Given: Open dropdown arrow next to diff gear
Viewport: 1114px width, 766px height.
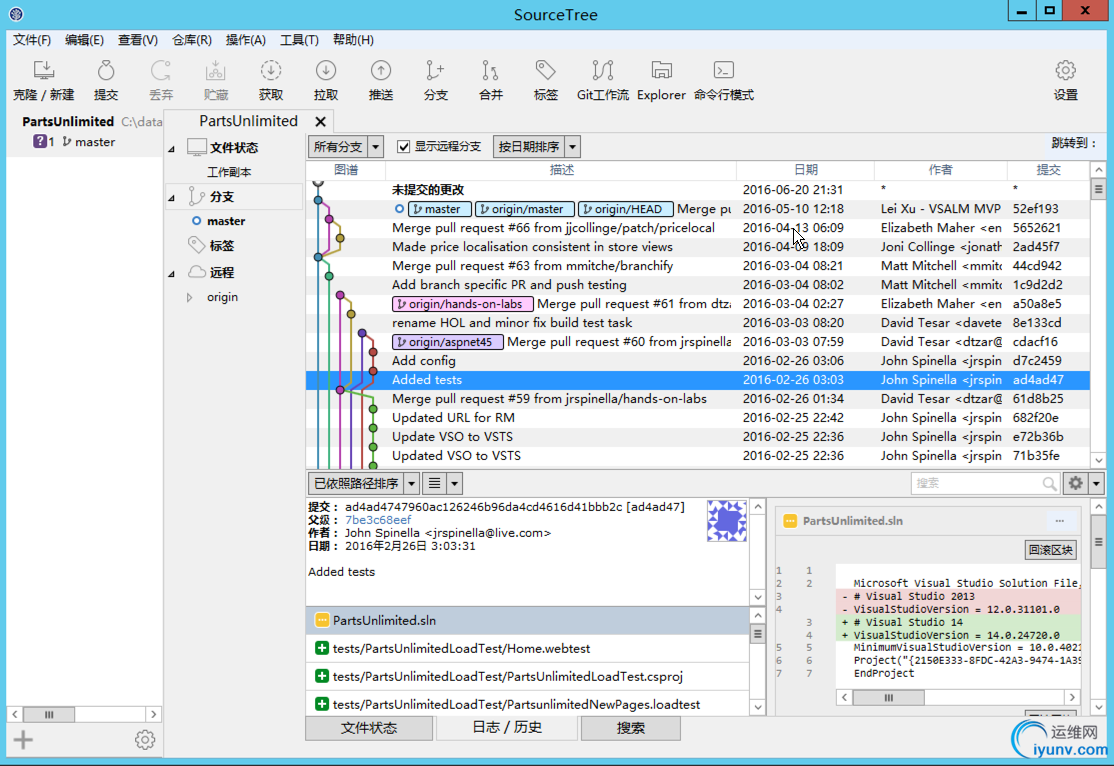Looking at the screenshot, I should click(x=1096, y=483).
